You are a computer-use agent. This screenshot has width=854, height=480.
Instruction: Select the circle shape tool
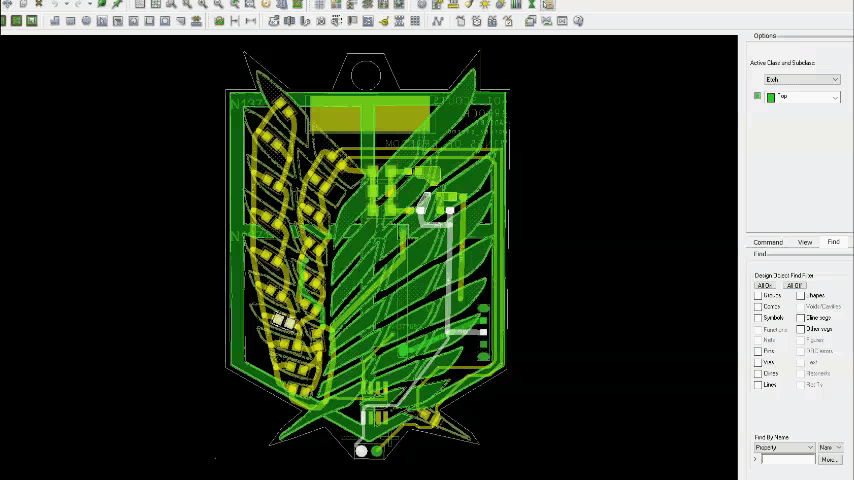tap(86, 21)
